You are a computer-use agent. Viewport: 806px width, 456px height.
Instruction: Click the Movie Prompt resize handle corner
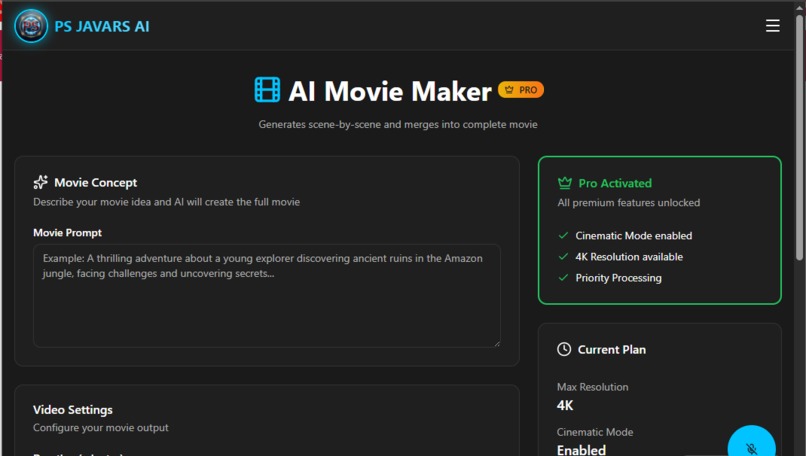pos(497,343)
